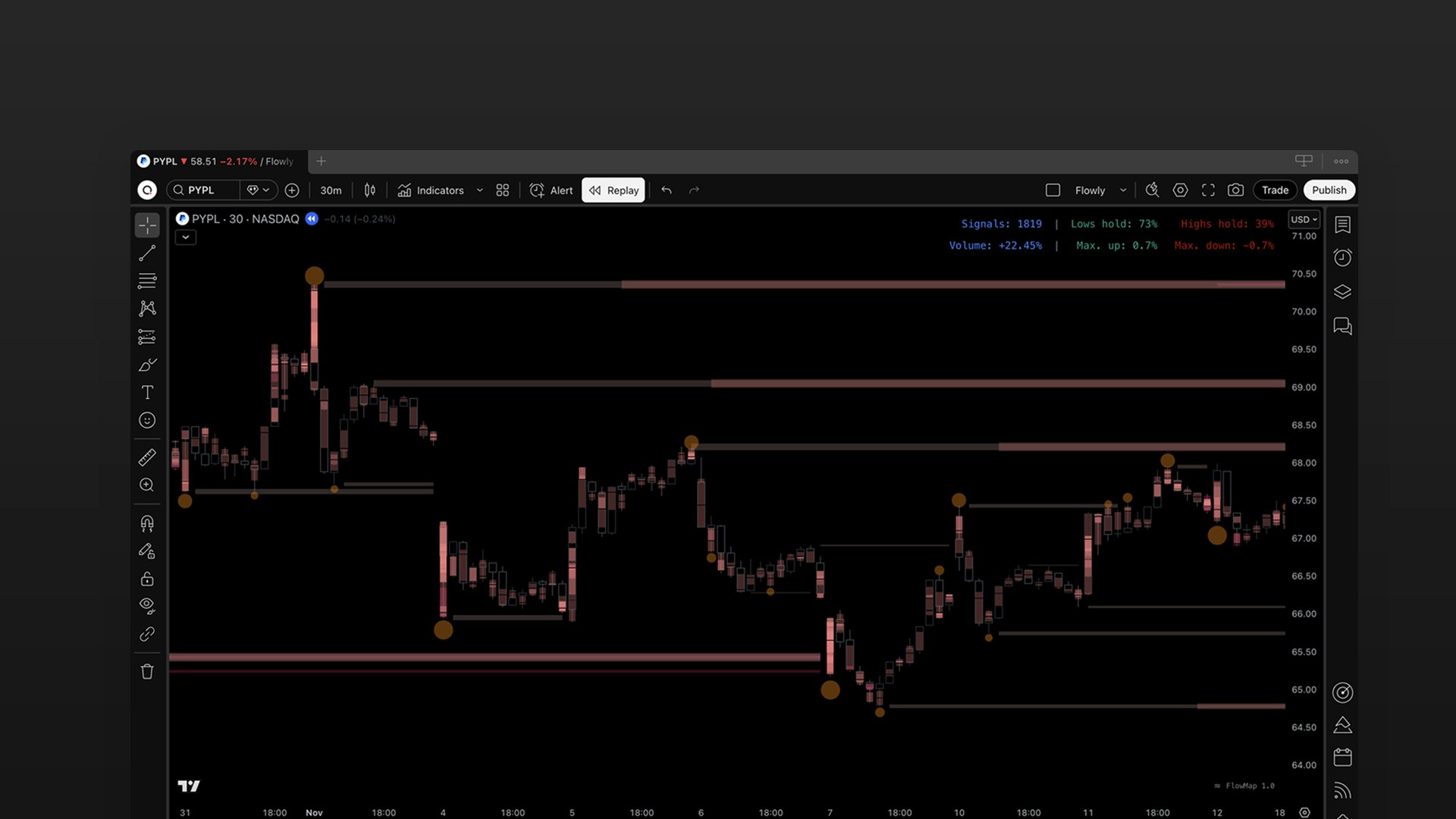Open the USD currency dropdown
This screenshot has width=1456, height=819.
(1303, 219)
